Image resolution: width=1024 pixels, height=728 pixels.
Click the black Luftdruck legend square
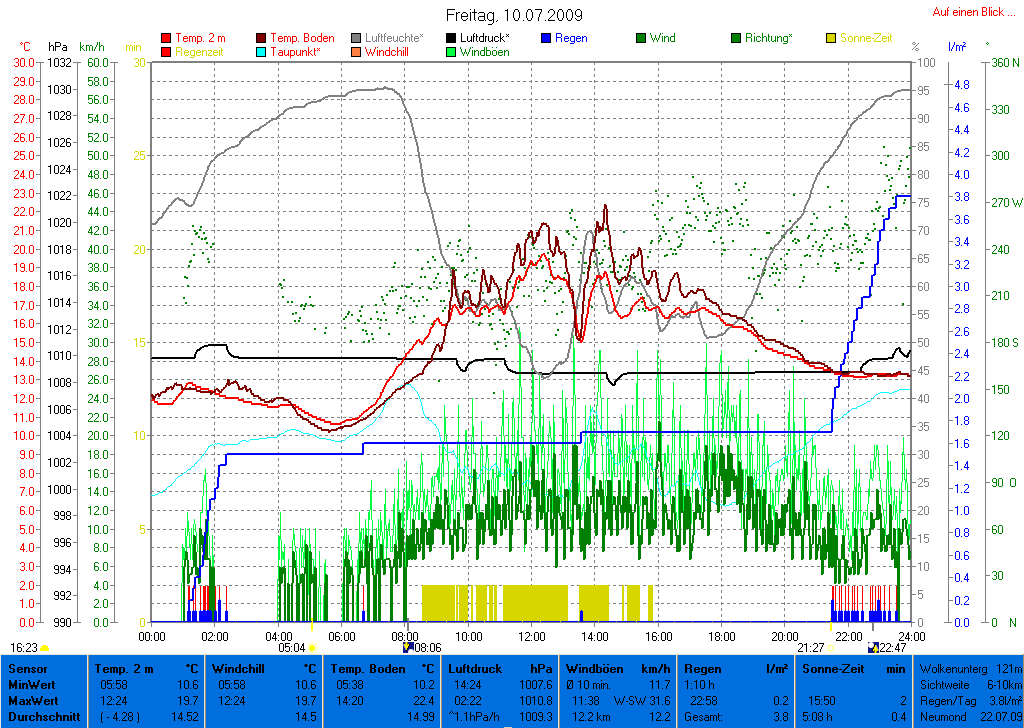pyautogui.click(x=452, y=38)
